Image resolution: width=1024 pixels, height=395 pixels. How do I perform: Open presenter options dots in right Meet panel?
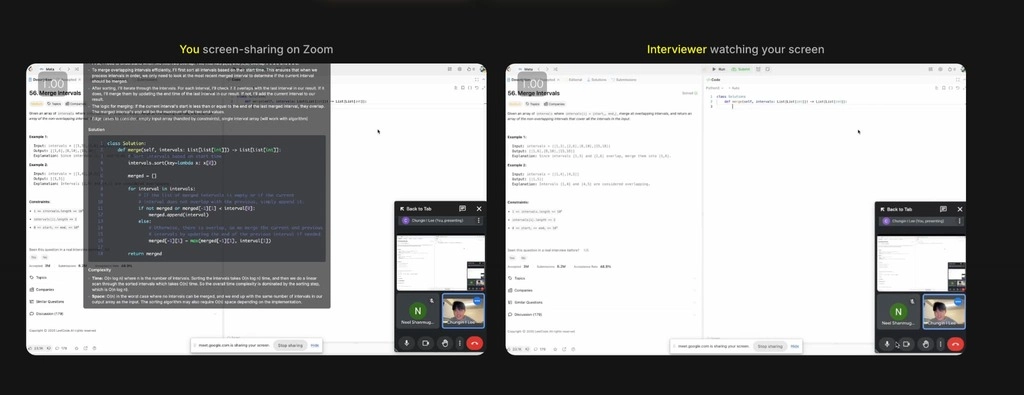[x=959, y=221]
